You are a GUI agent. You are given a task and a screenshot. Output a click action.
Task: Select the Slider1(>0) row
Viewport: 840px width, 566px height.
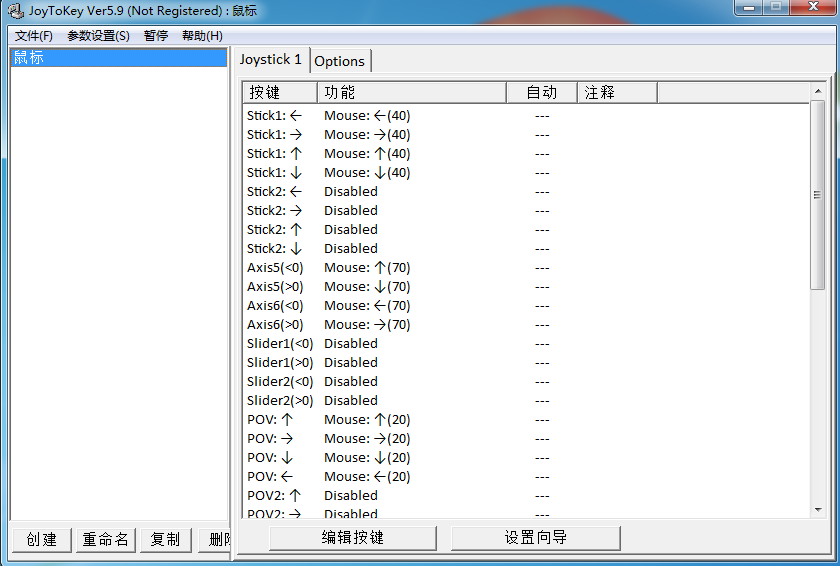526,363
